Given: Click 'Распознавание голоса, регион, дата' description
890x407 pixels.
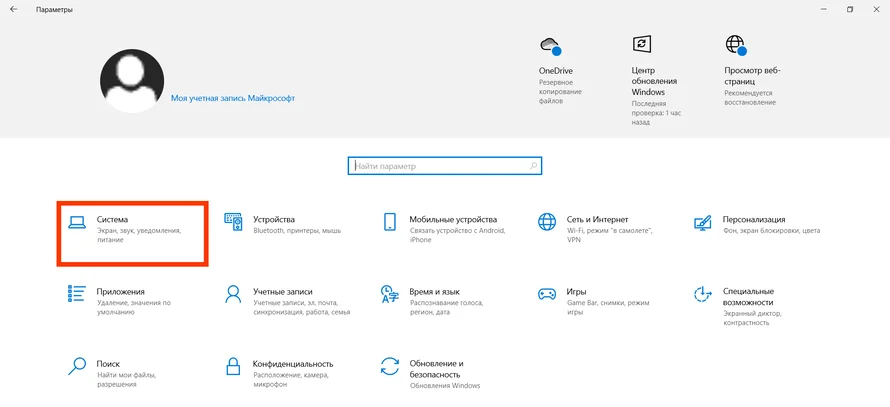Looking at the screenshot, I should (x=446, y=308).
